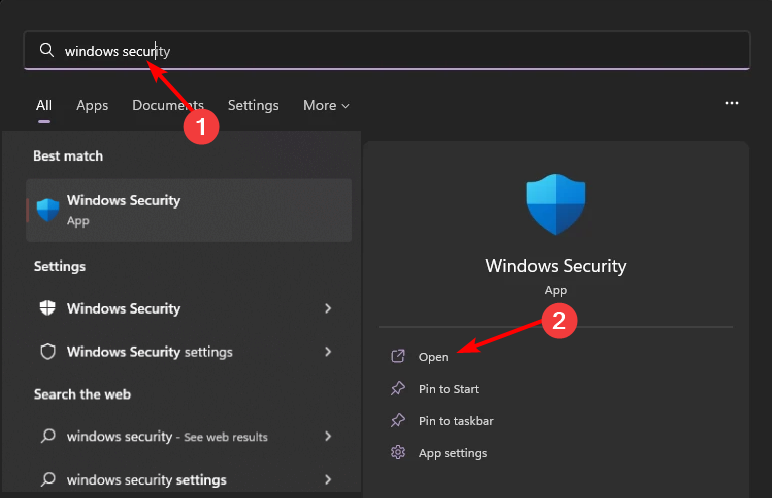
Task: Open App settings for Windows Security
Action: [x=453, y=453]
